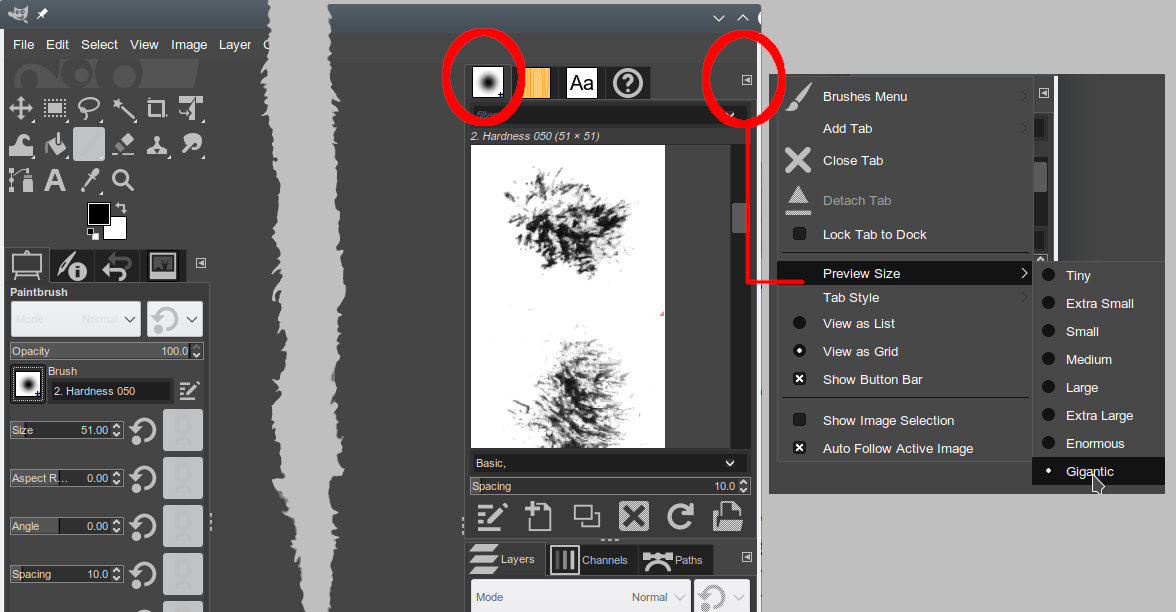Open Layers Mode Normal dropdown
This screenshot has height=612, width=1176.
tap(580, 597)
